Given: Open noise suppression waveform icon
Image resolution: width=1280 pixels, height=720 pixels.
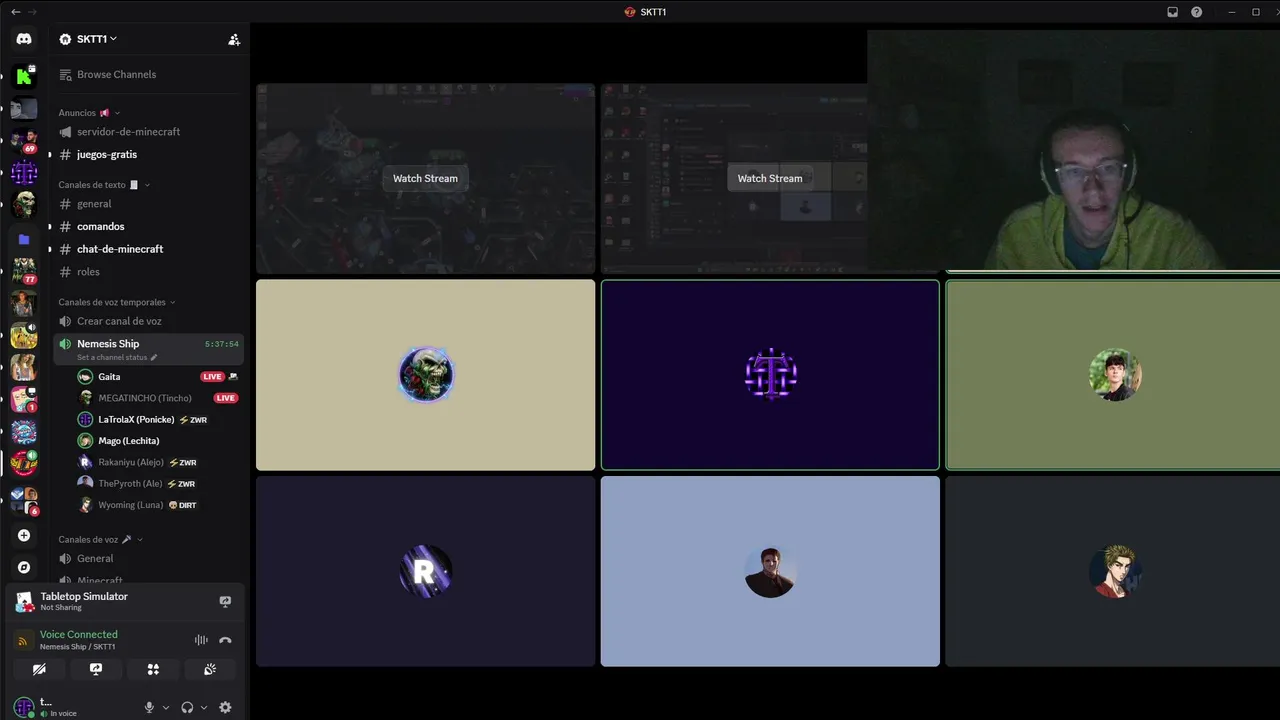Looking at the screenshot, I should coord(201,640).
